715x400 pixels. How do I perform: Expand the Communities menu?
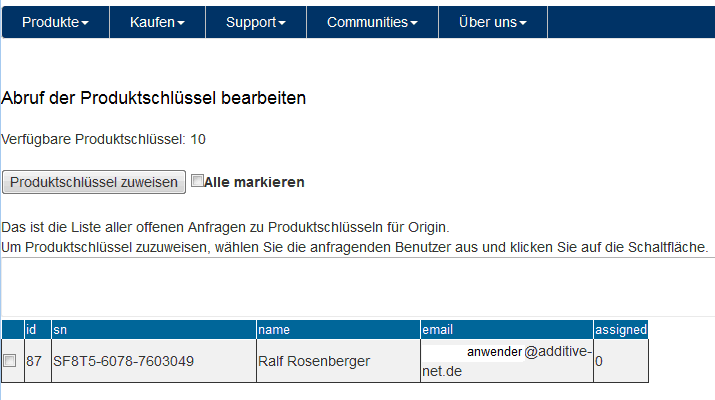(x=372, y=22)
